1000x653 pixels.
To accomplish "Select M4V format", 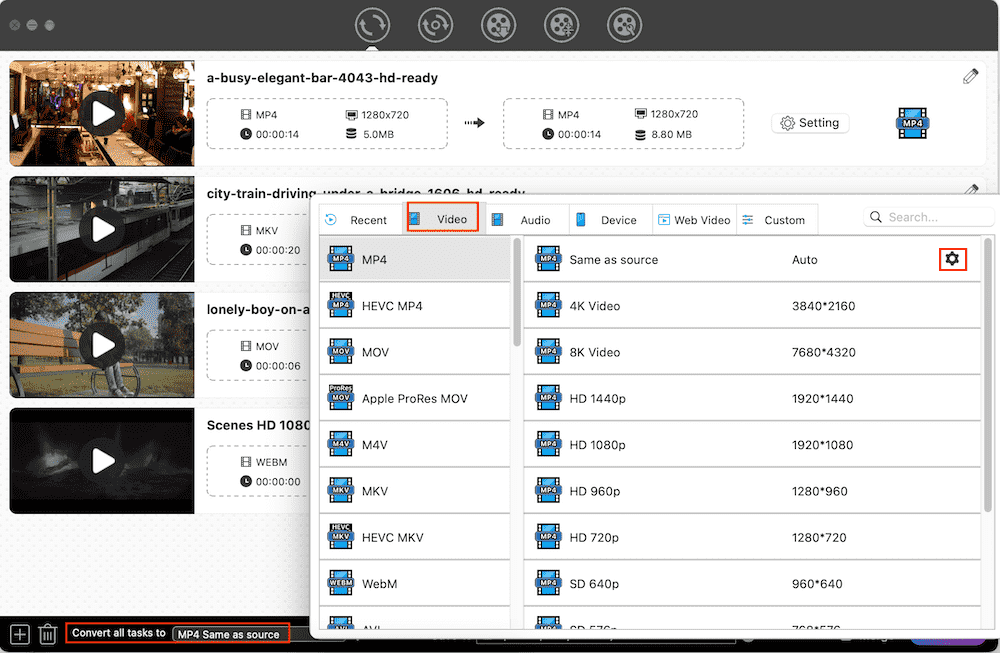I will click(415, 445).
